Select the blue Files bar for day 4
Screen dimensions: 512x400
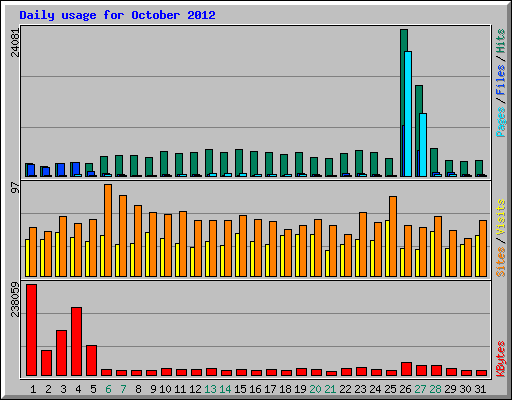click(76, 168)
